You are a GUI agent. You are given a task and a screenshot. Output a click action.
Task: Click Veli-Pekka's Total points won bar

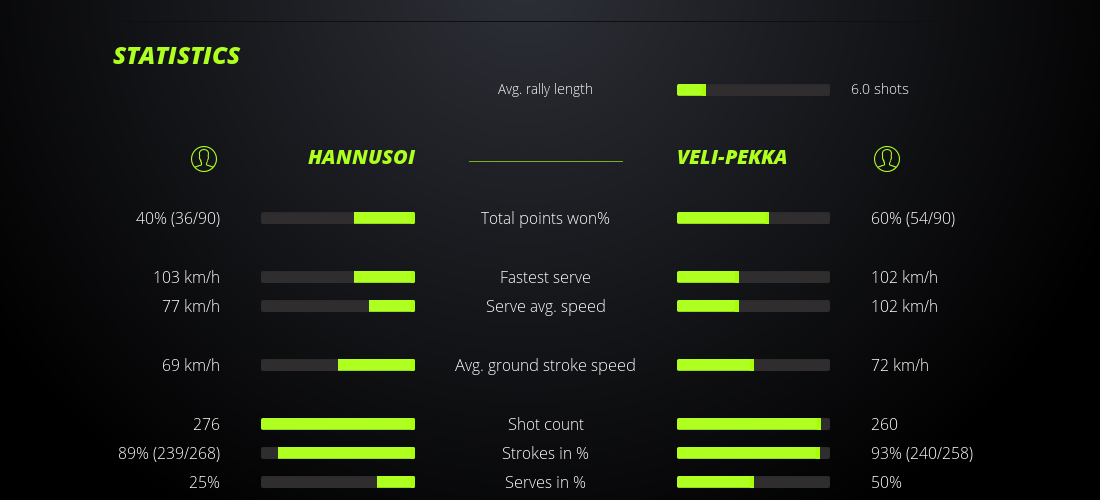[x=753, y=218]
